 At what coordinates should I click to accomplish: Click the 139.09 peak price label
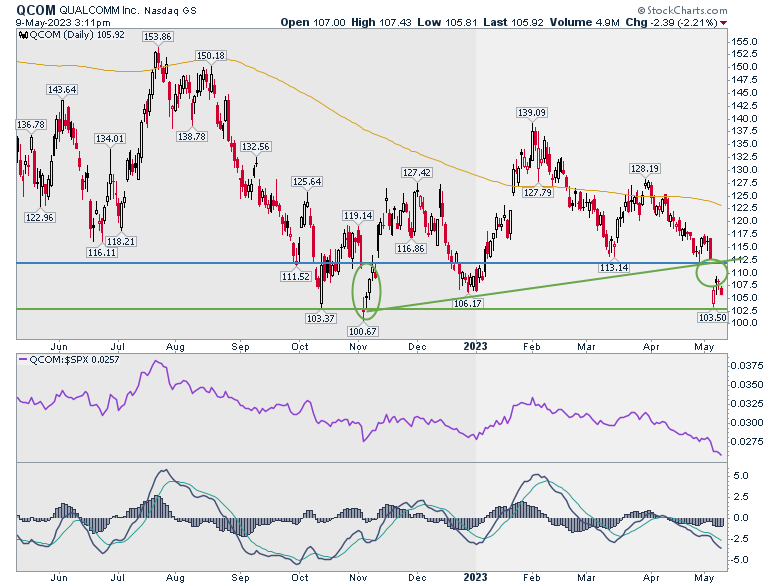(532, 112)
